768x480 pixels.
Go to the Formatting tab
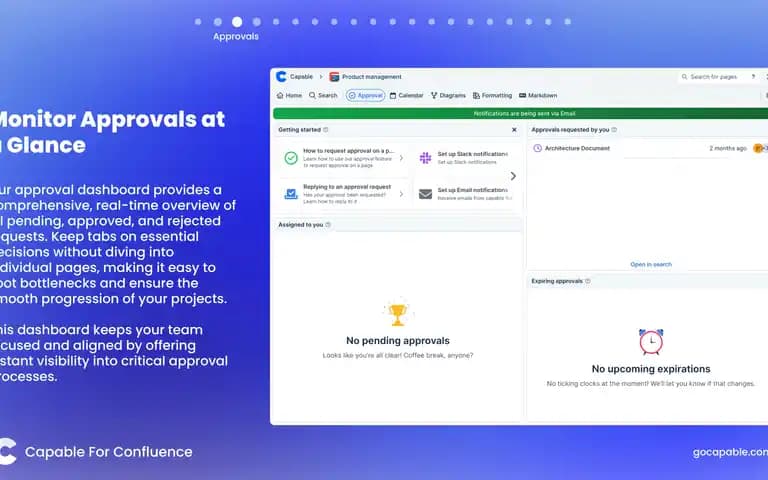492,96
